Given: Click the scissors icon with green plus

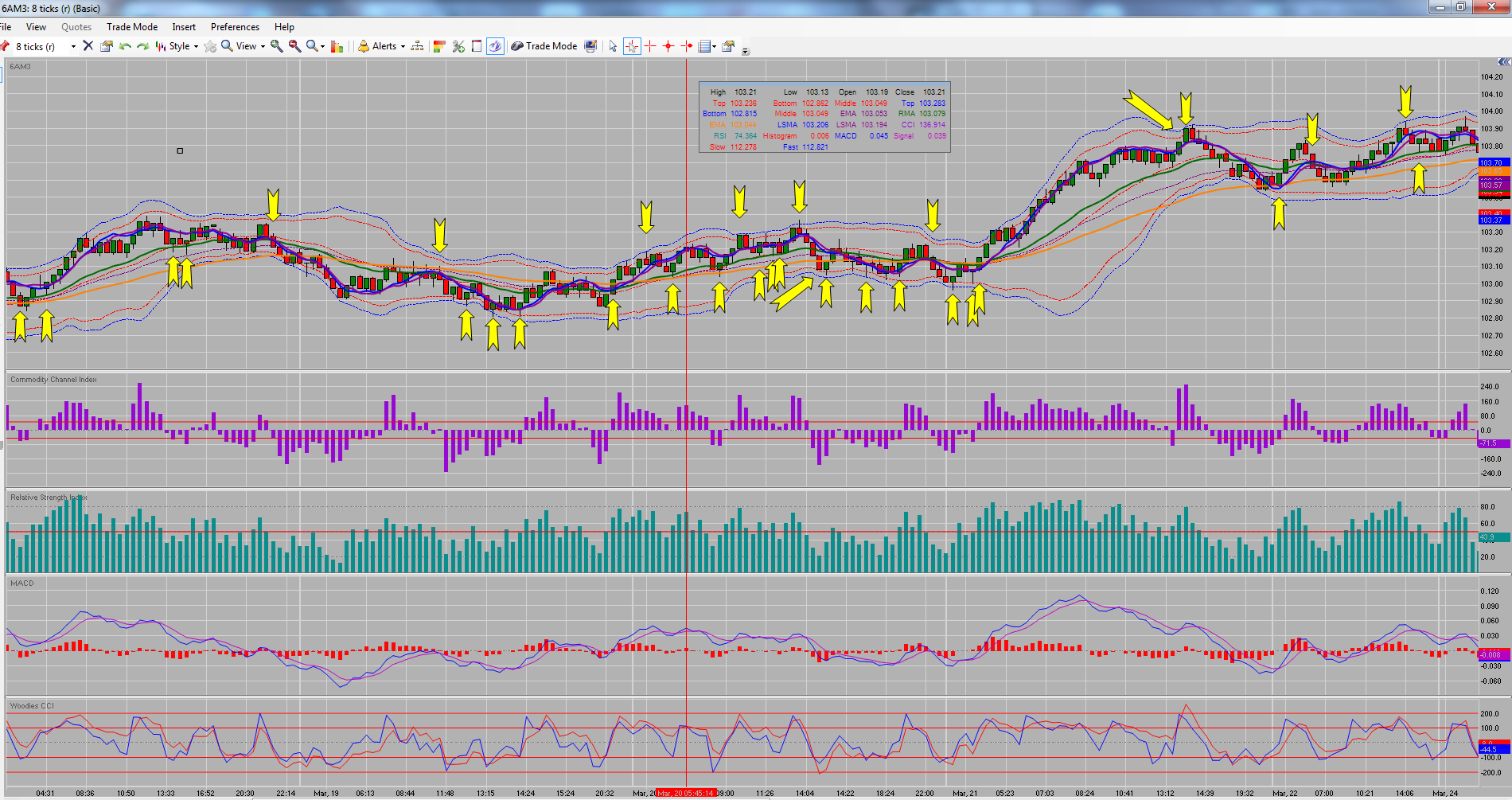Looking at the screenshot, I should click(x=458, y=46).
